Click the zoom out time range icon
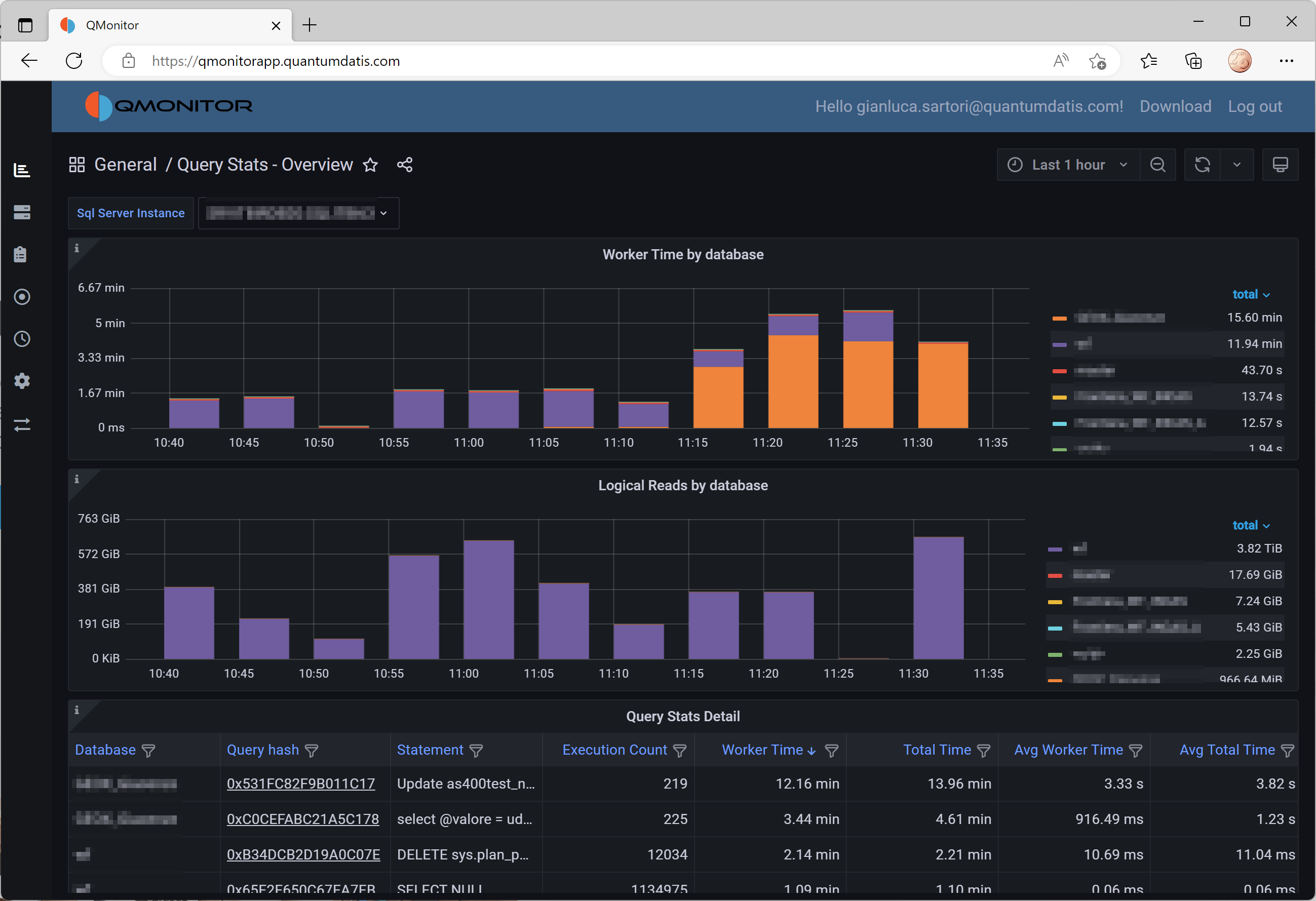This screenshot has width=1316, height=901. pyautogui.click(x=1158, y=165)
